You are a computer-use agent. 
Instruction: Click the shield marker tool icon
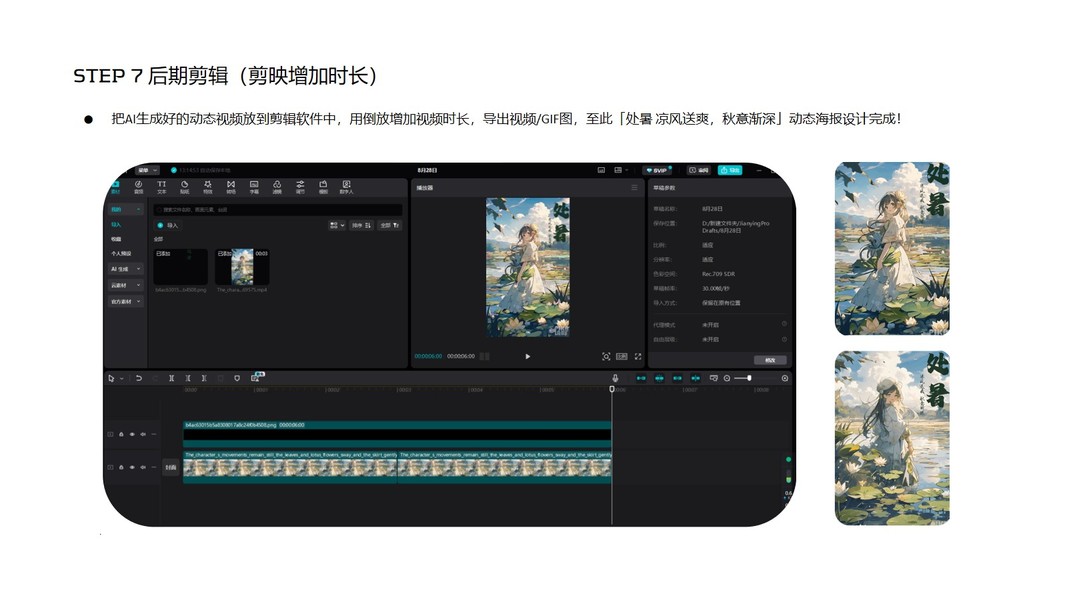coord(237,378)
